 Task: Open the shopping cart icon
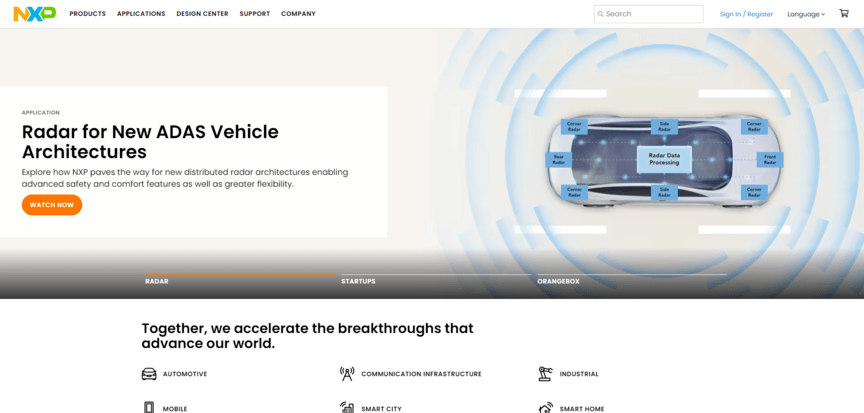click(x=844, y=13)
